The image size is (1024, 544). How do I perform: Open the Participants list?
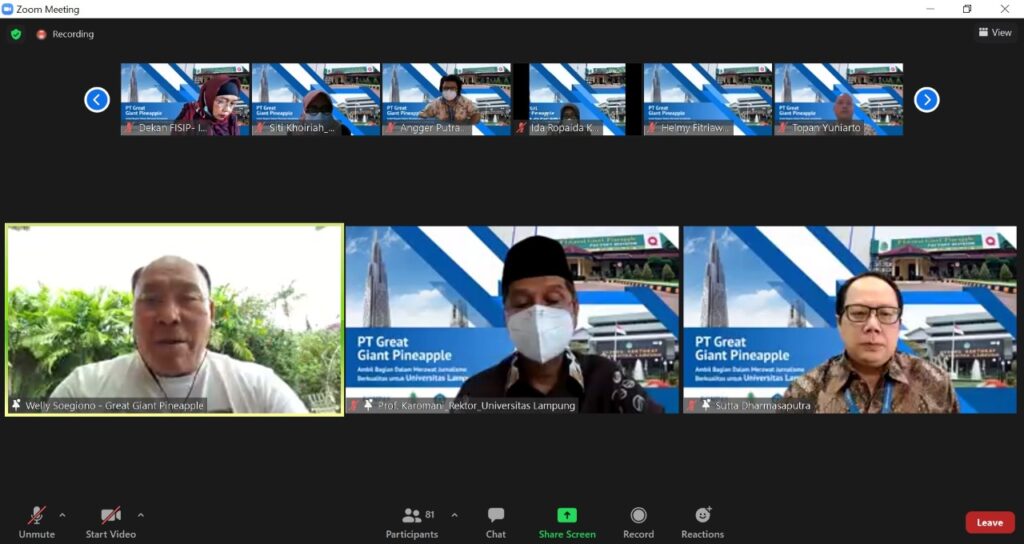(x=412, y=522)
